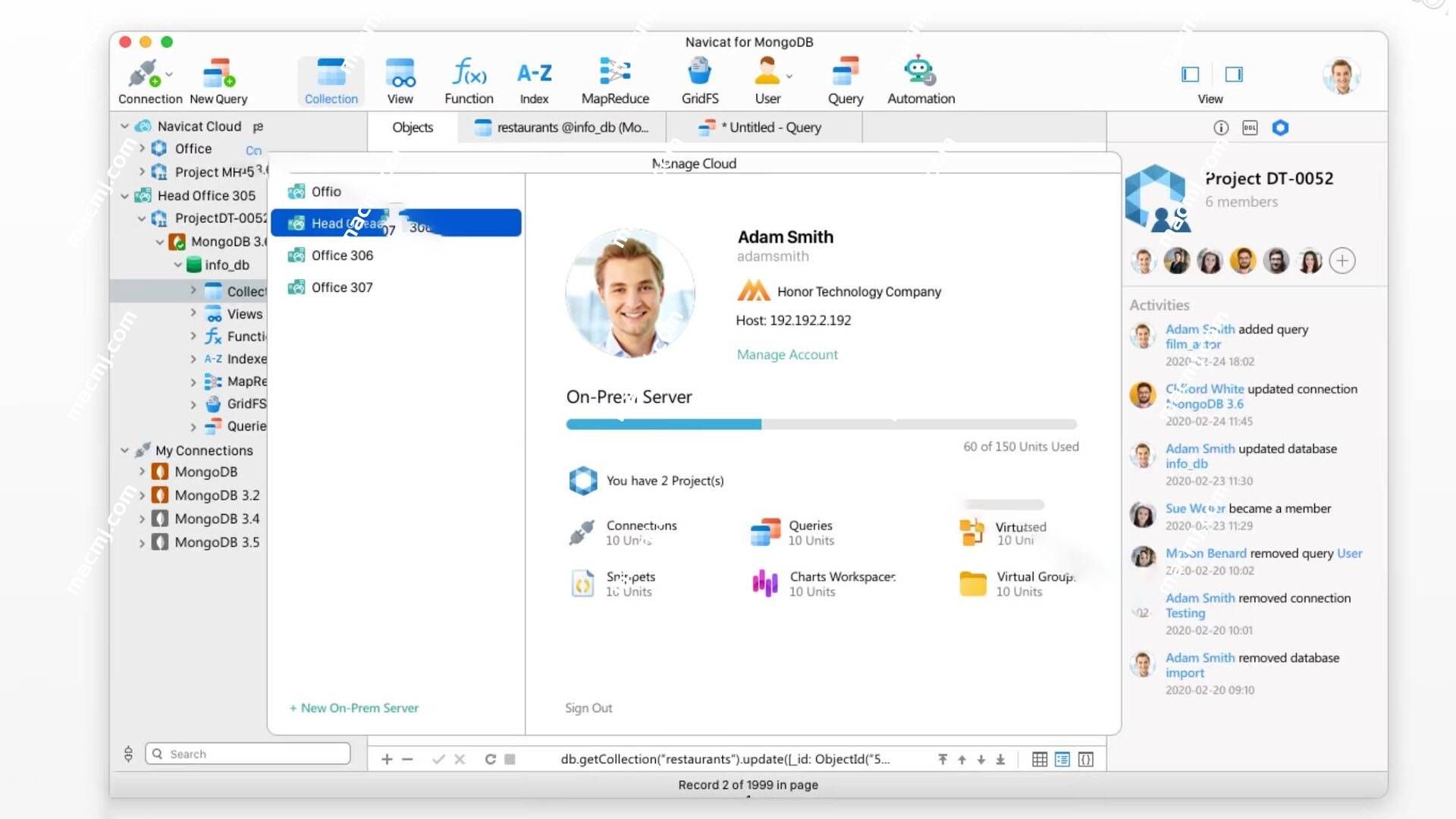This screenshot has width=1456, height=819.
Task: Open the Connection dropdown arrow
Action: click(169, 74)
